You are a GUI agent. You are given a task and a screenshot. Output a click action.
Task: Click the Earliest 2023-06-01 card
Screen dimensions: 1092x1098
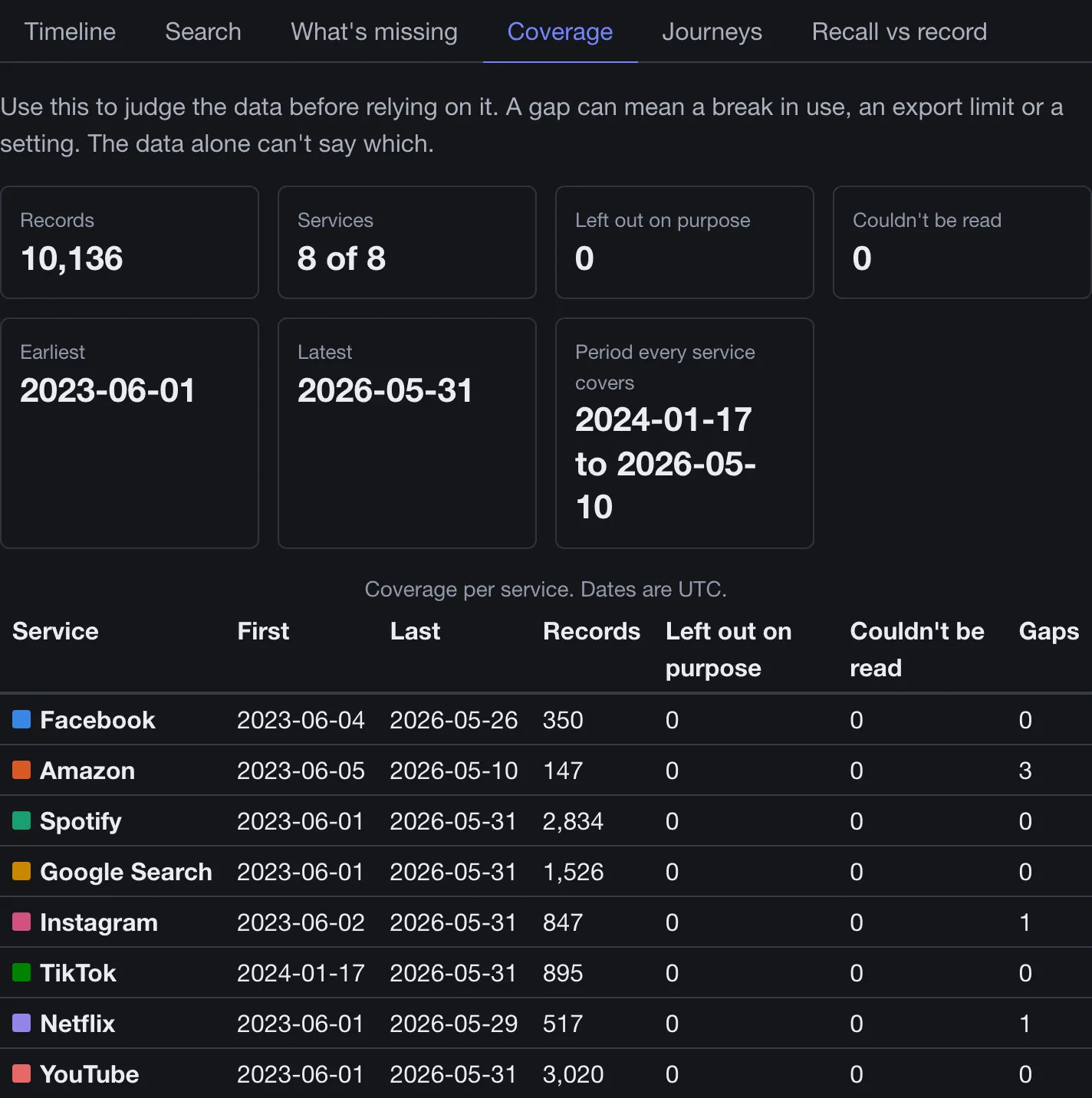(x=130, y=433)
